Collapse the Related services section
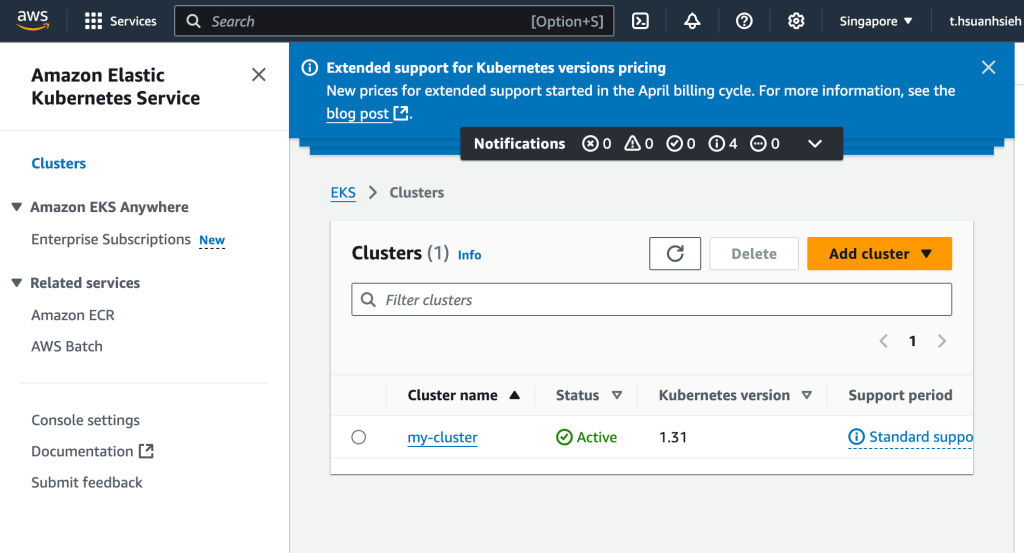 point(17,283)
